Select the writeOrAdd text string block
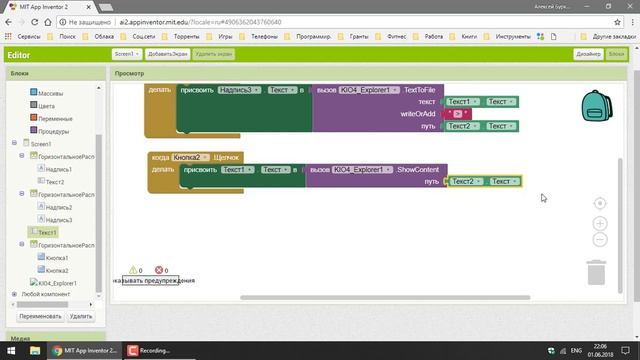This screenshot has width=640, height=360. point(458,114)
